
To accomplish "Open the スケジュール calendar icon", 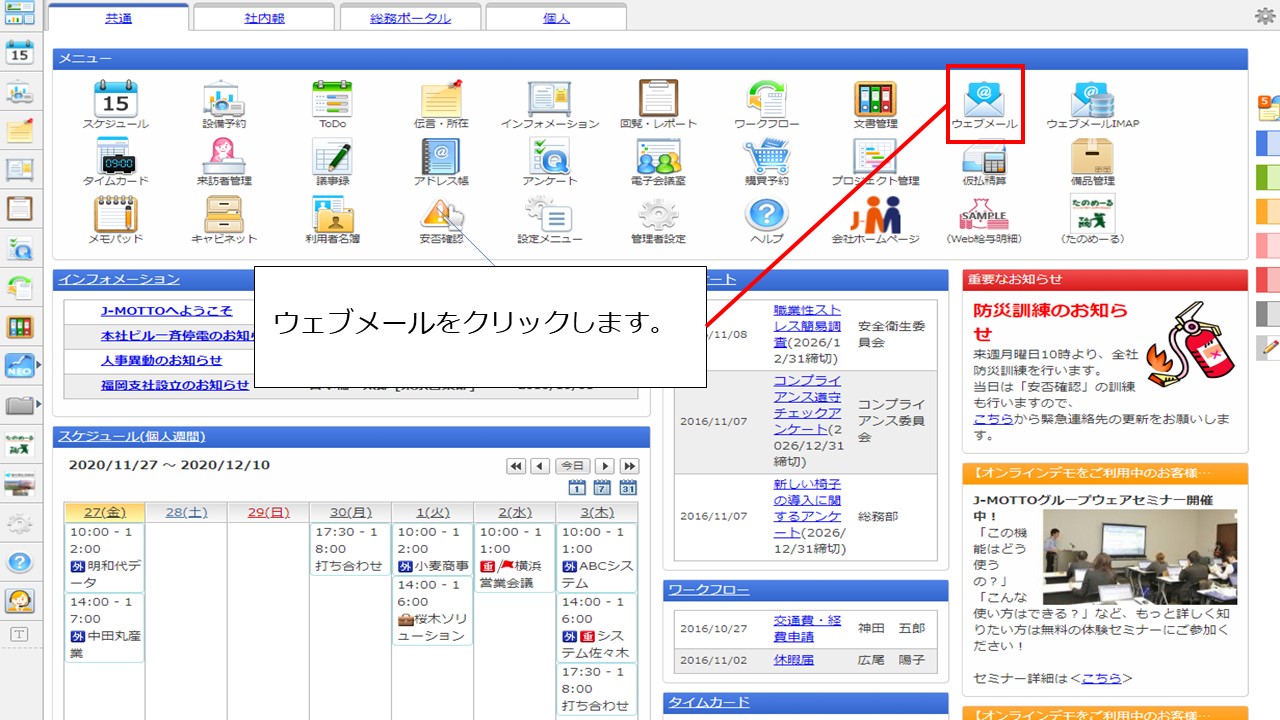I will (115, 101).
